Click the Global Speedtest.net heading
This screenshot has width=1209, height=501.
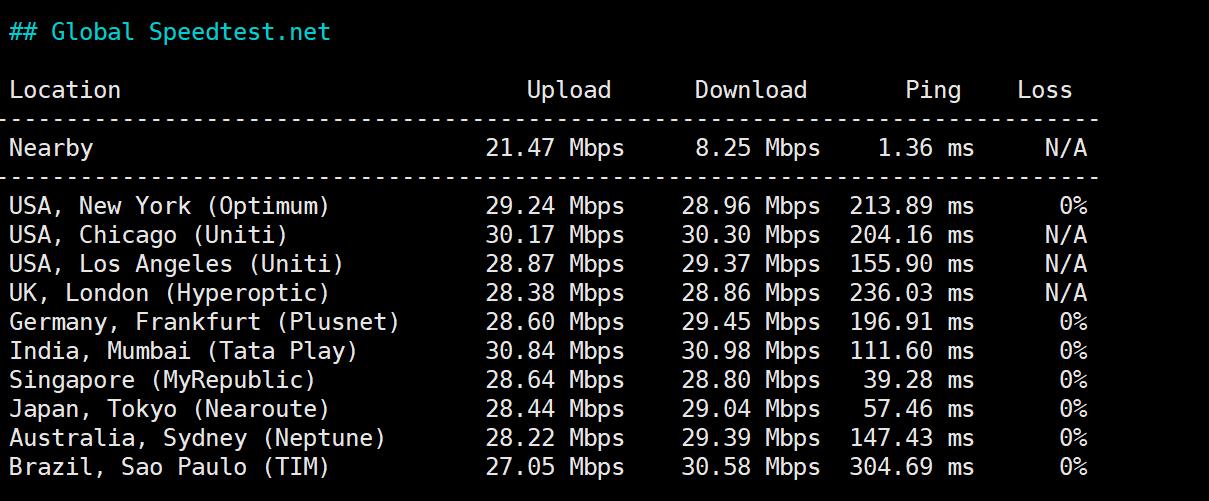(x=170, y=32)
